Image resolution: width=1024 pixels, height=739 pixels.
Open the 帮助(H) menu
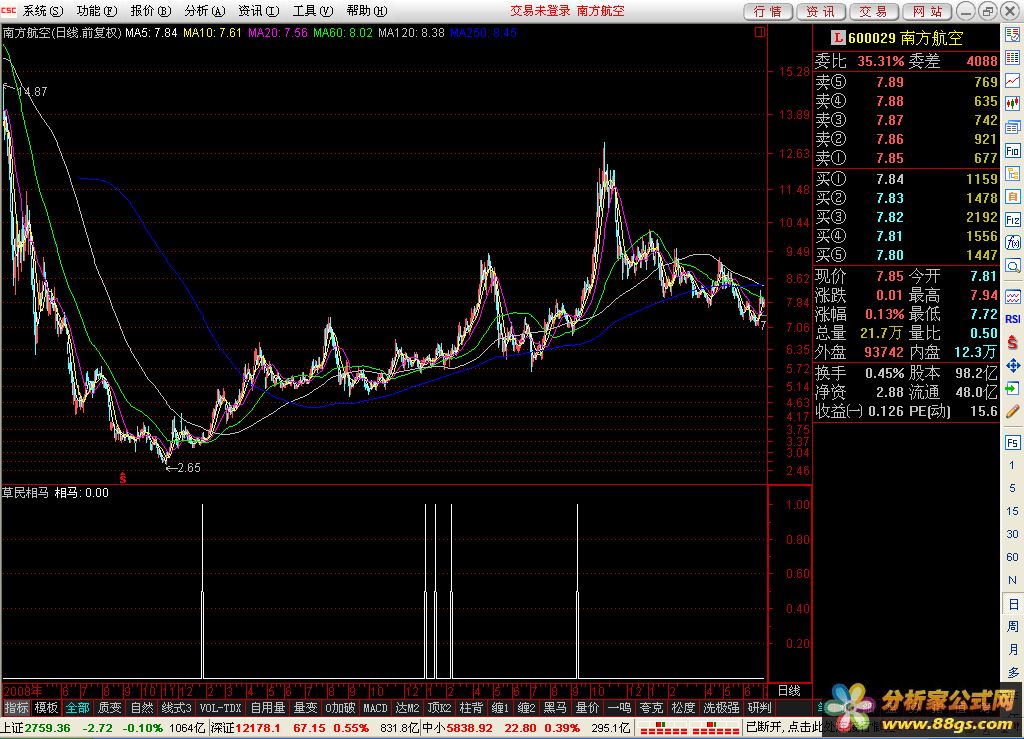point(367,11)
